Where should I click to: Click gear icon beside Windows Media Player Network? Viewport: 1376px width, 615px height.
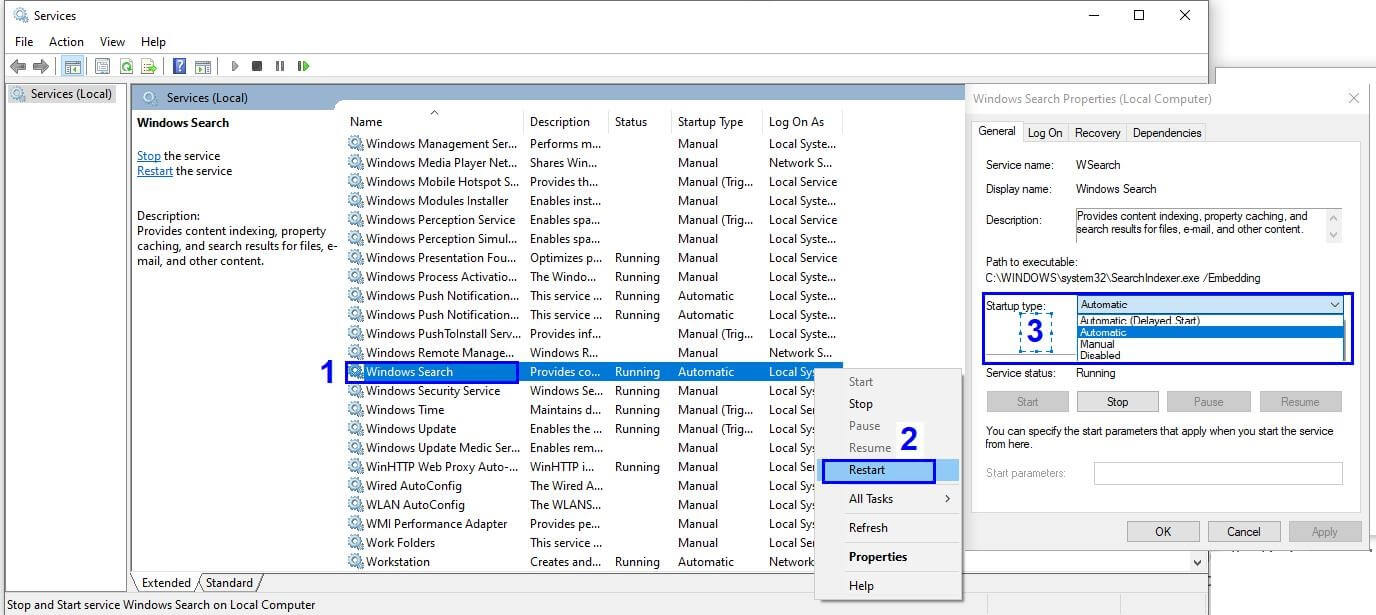pos(356,163)
